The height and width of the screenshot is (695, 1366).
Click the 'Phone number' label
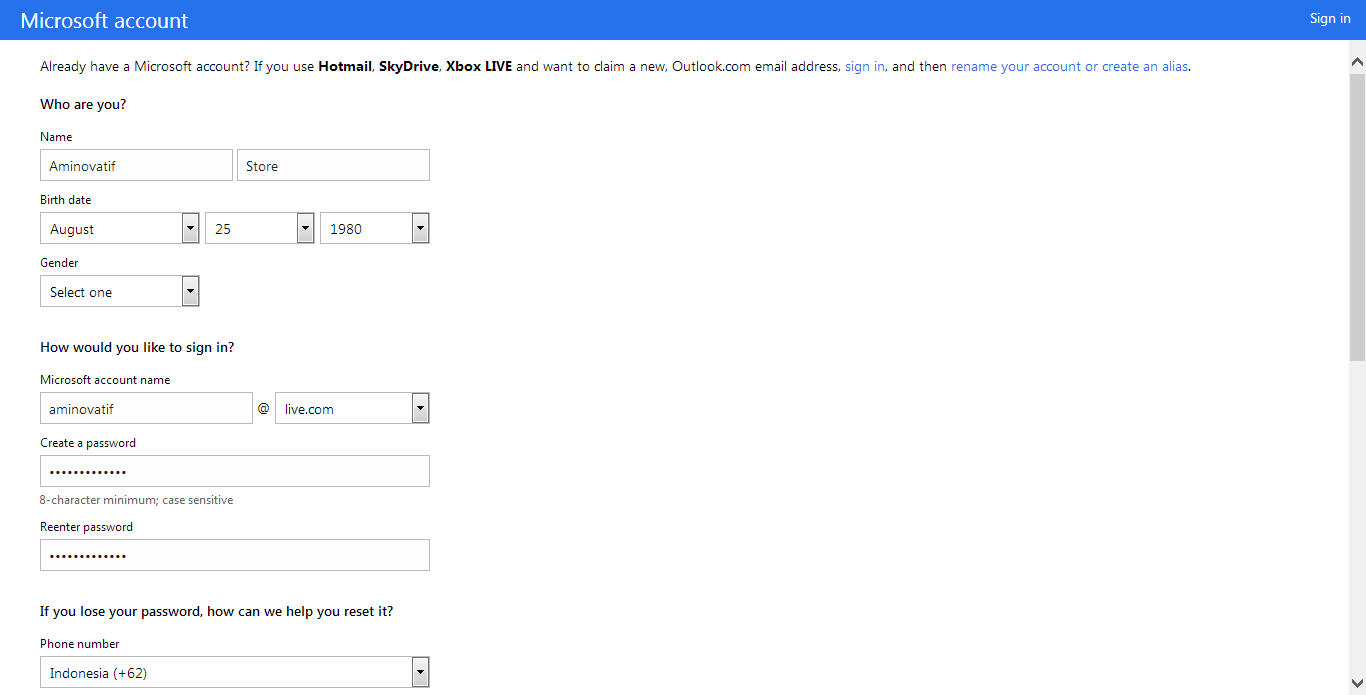[x=80, y=644]
